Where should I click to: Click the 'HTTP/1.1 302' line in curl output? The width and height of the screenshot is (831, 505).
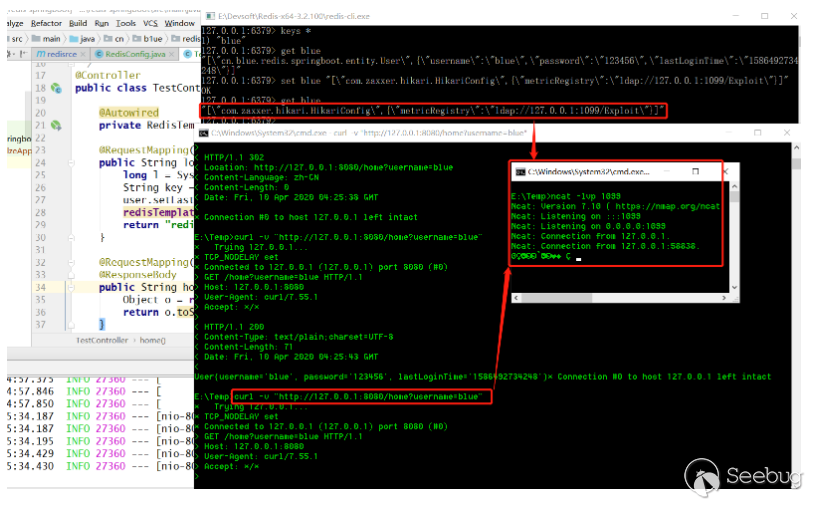[x=229, y=158]
